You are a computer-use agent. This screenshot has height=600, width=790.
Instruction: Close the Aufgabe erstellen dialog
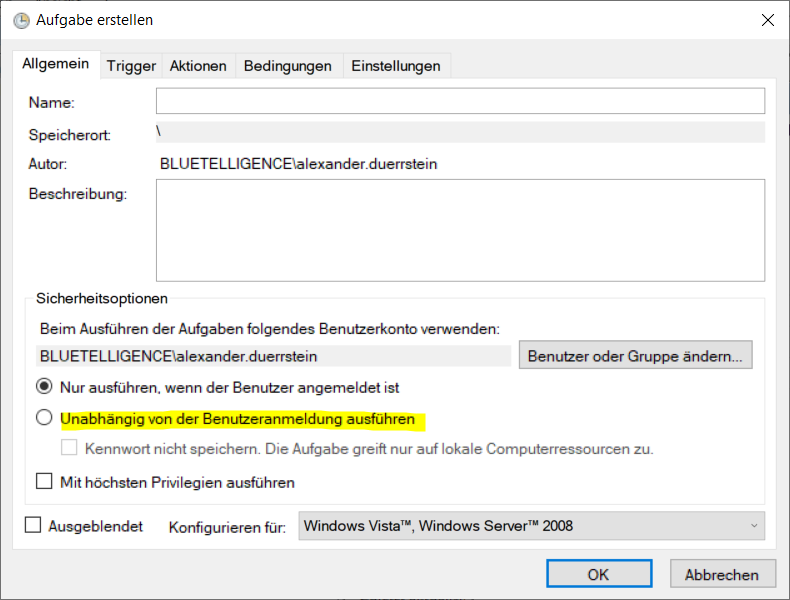(767, 20)
